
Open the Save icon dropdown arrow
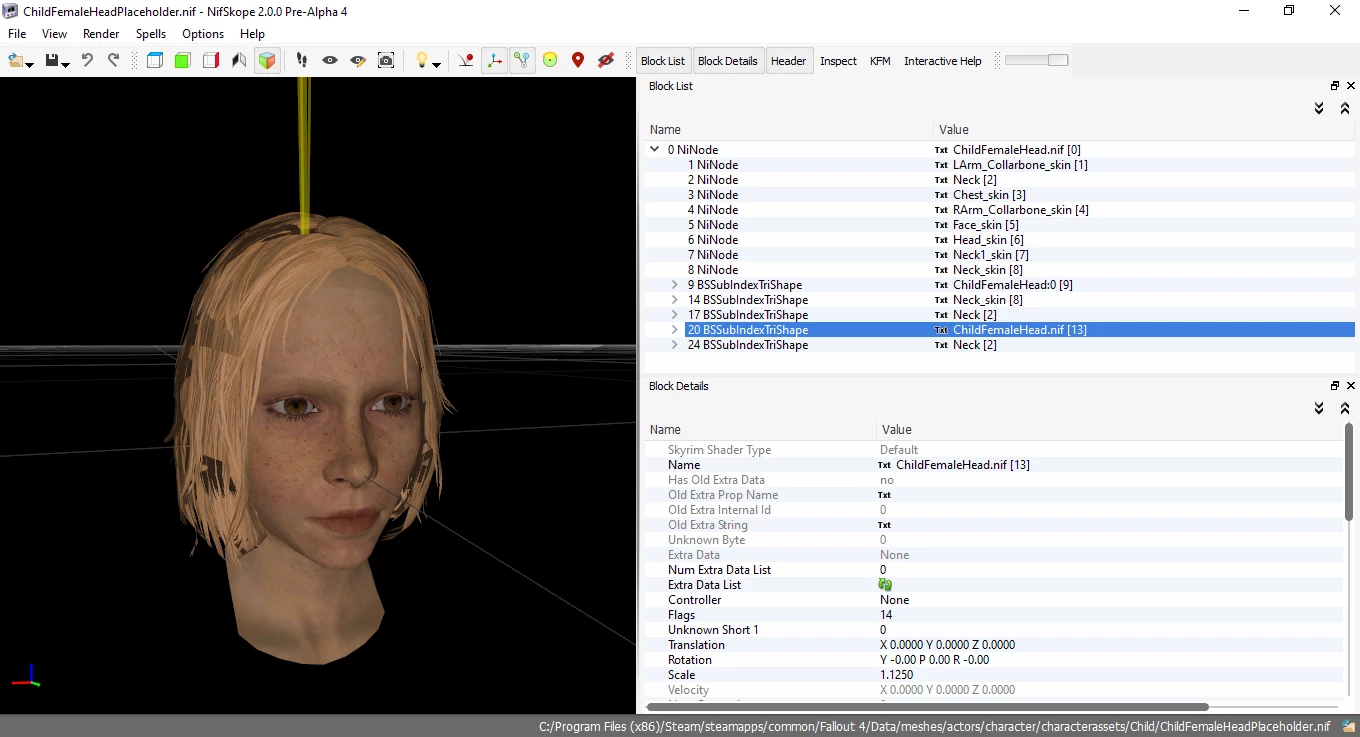(66, 65)
